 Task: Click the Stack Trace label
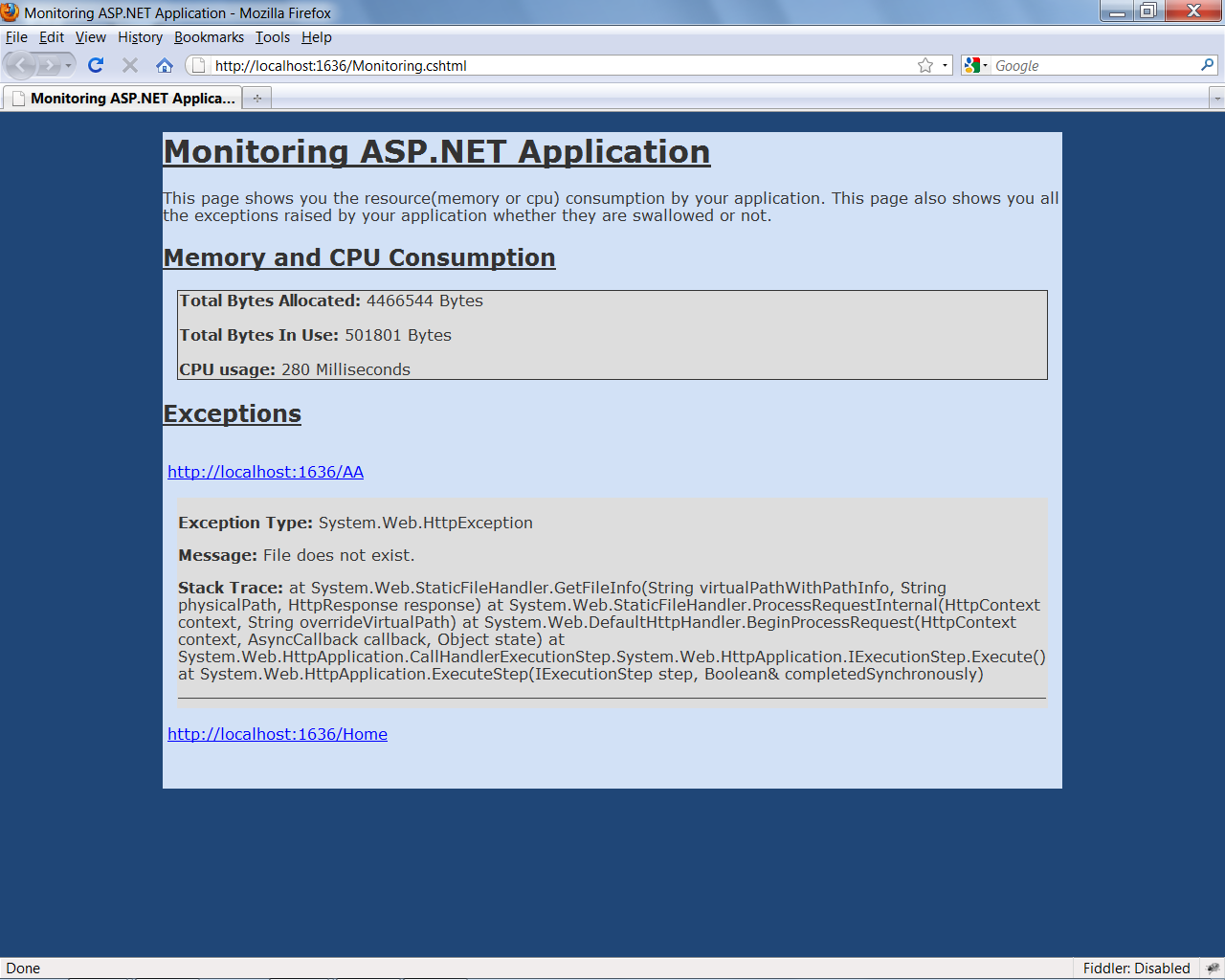tap(231, 588)
